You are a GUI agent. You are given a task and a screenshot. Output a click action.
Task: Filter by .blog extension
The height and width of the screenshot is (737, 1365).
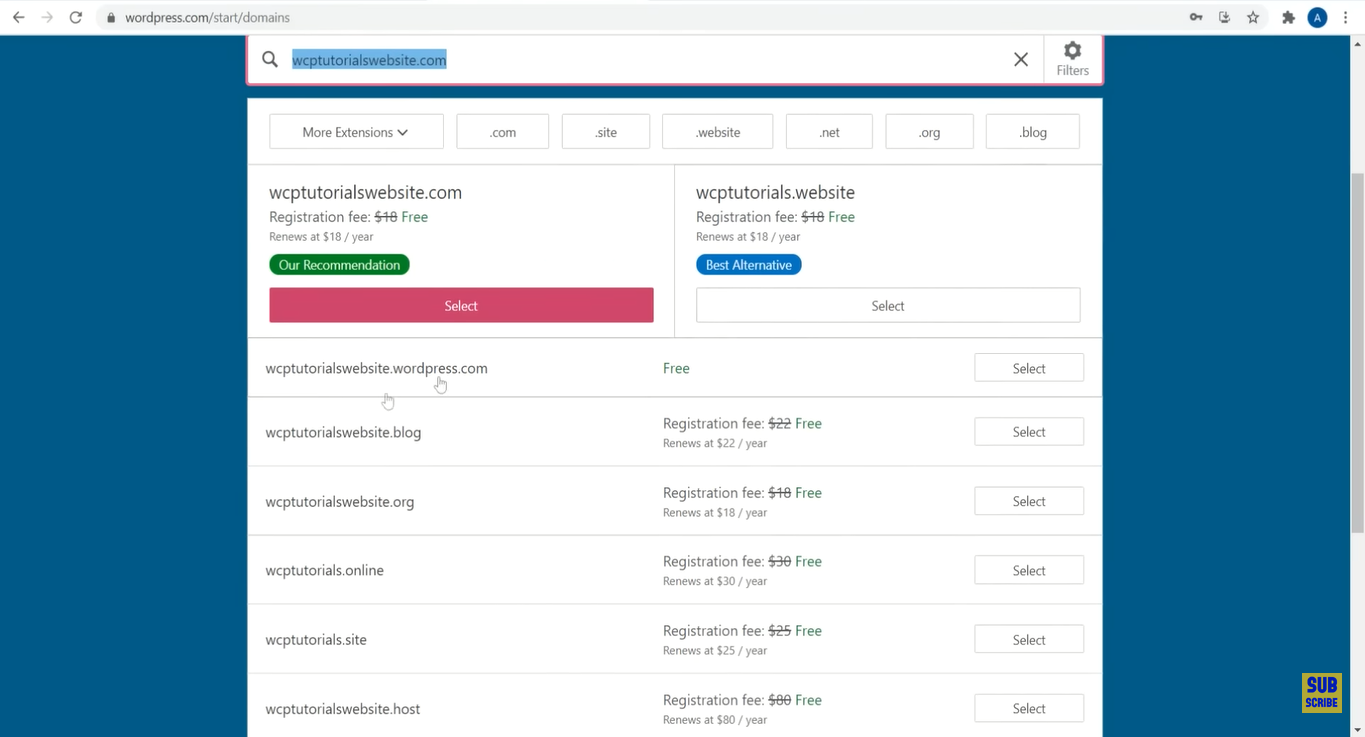coord(1032,132)
